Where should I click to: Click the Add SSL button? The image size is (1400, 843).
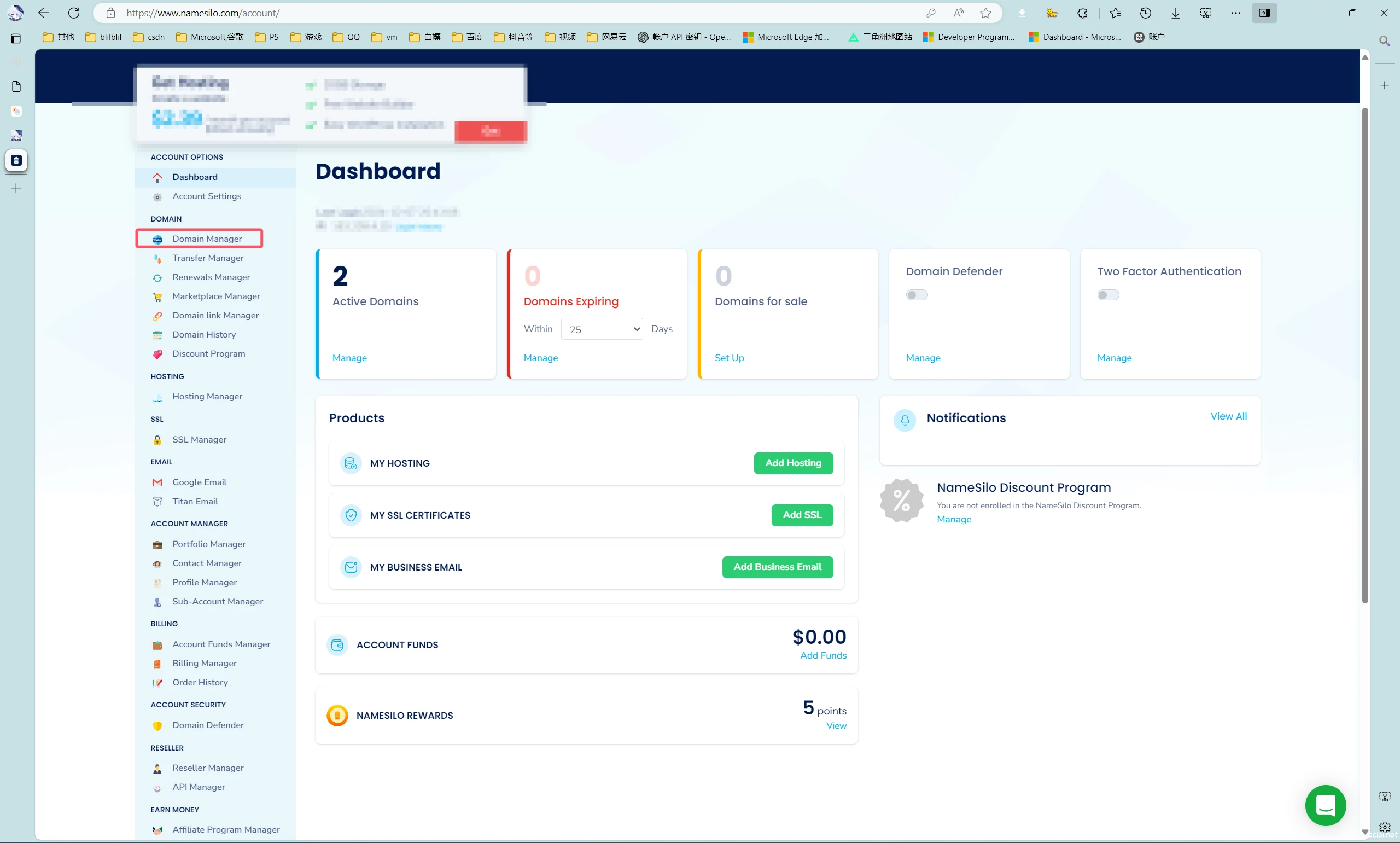click(802, 515)
